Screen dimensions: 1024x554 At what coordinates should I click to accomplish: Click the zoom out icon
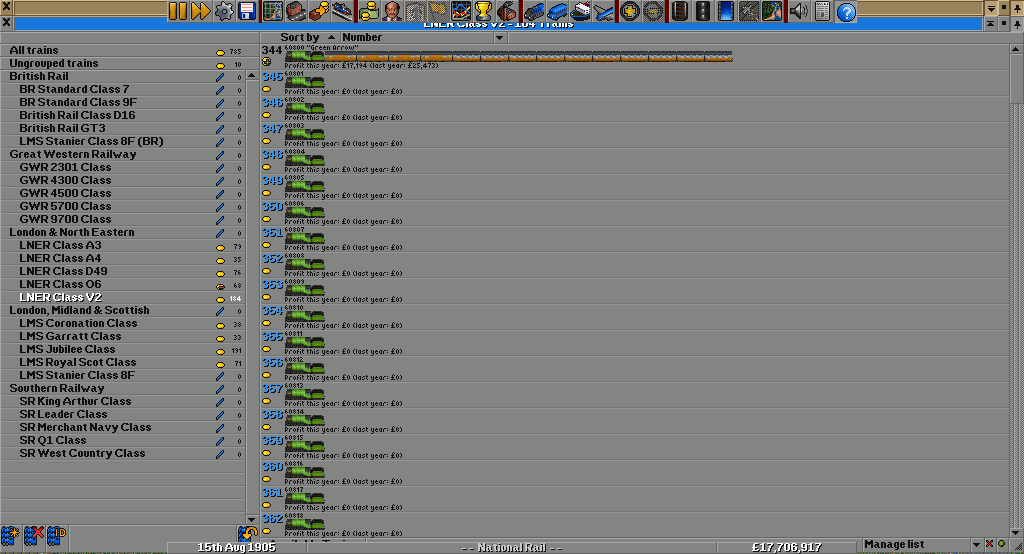pyautogui.click(x=652, y=11)
